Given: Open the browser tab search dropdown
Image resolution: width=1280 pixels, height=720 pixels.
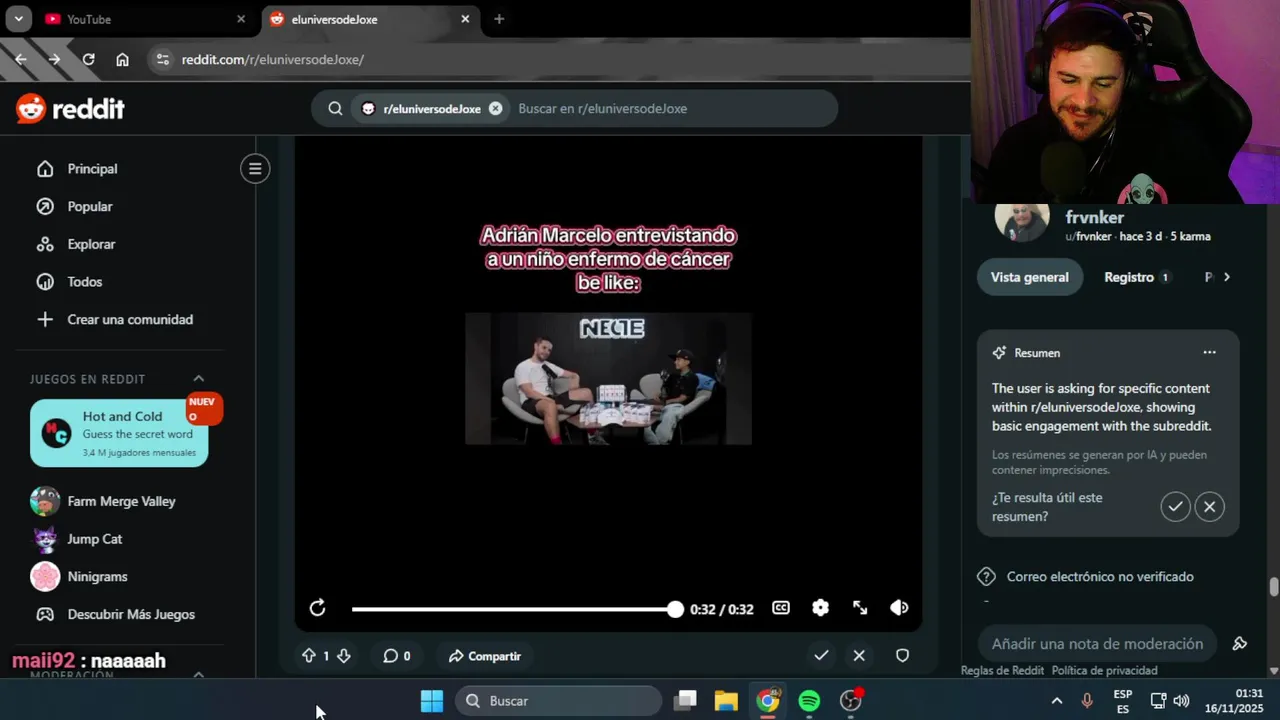Looking at the screenshot, I should 18,19.
